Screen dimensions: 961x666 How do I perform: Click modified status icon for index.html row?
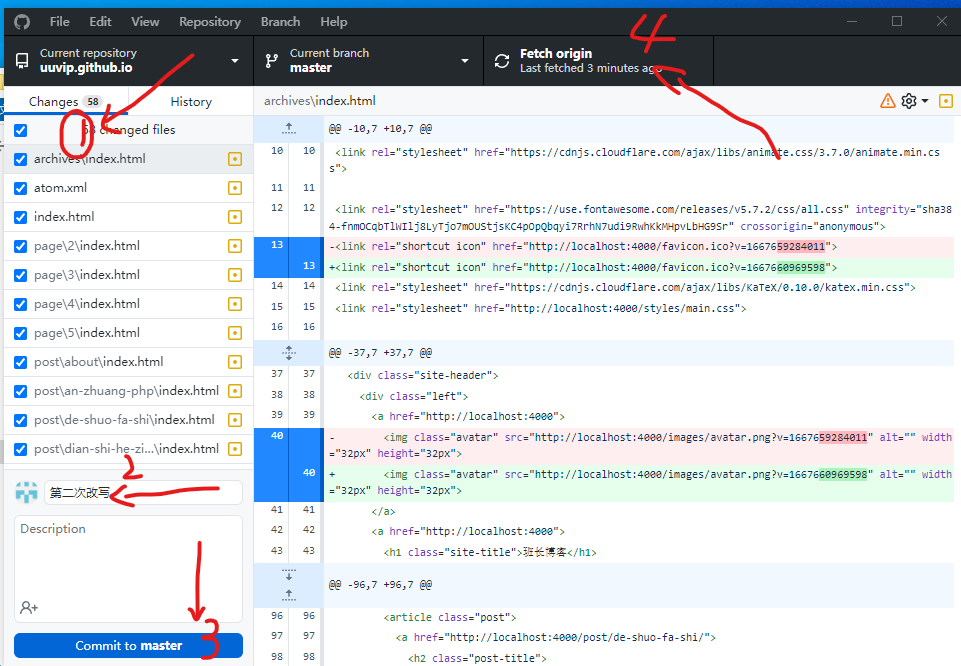235,217
